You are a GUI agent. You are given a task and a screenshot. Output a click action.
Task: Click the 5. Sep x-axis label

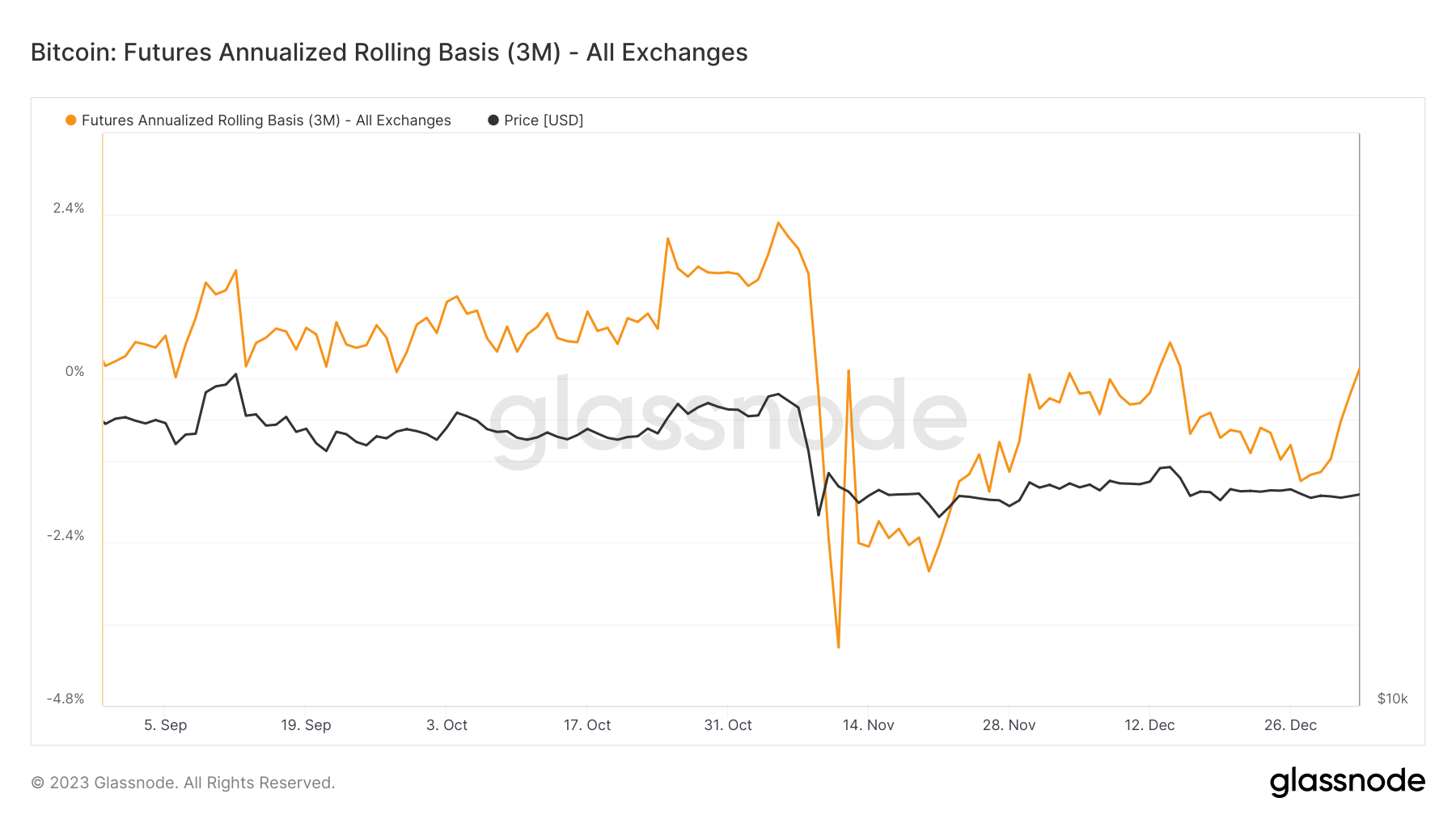(x=166, y=725)
